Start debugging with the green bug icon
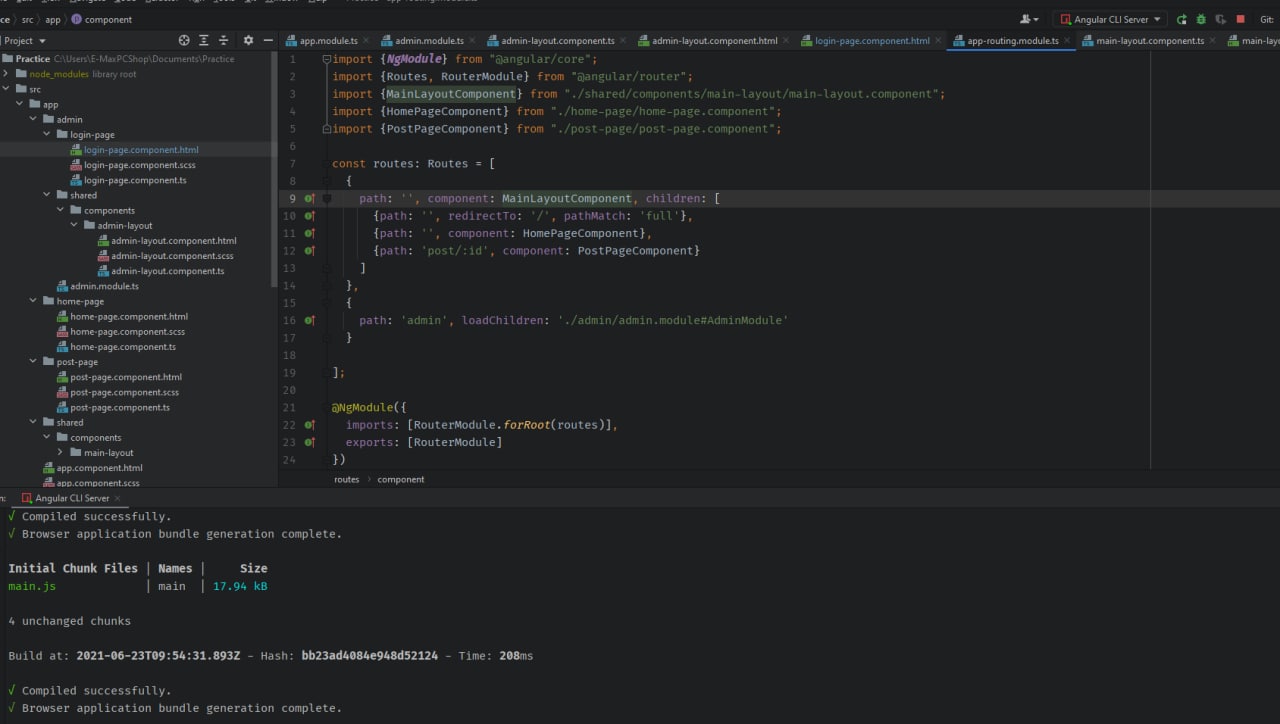This screenshot has height=724, width=1280. coord(1201,19)
